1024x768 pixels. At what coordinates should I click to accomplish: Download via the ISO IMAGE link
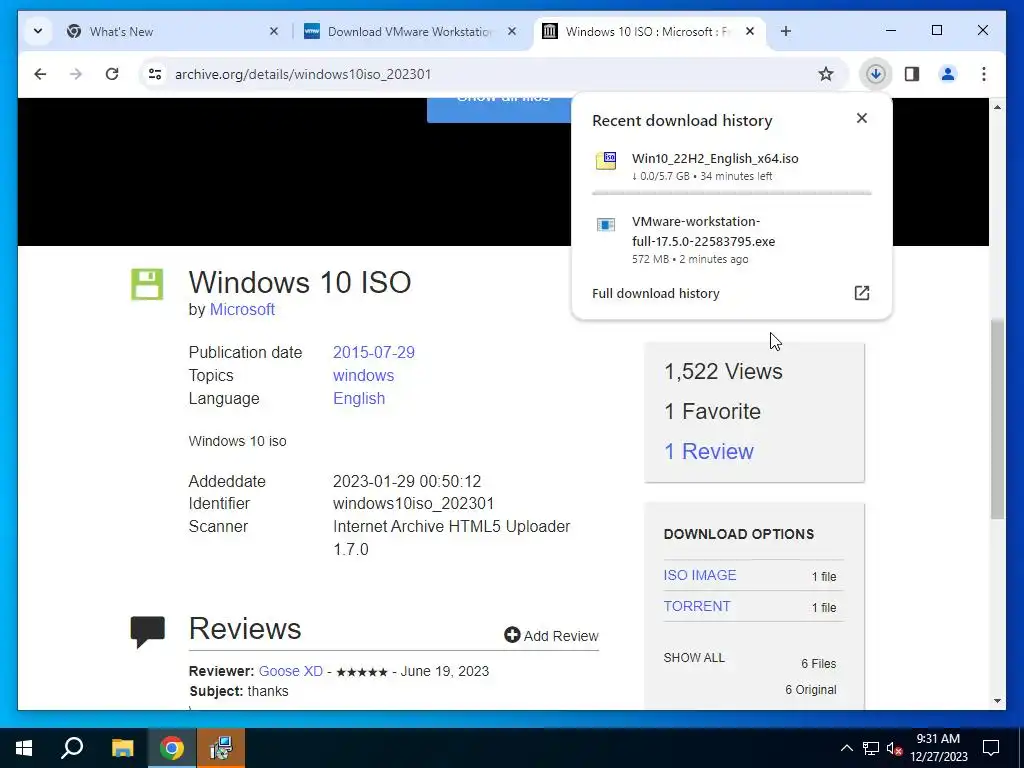[699, 575]
